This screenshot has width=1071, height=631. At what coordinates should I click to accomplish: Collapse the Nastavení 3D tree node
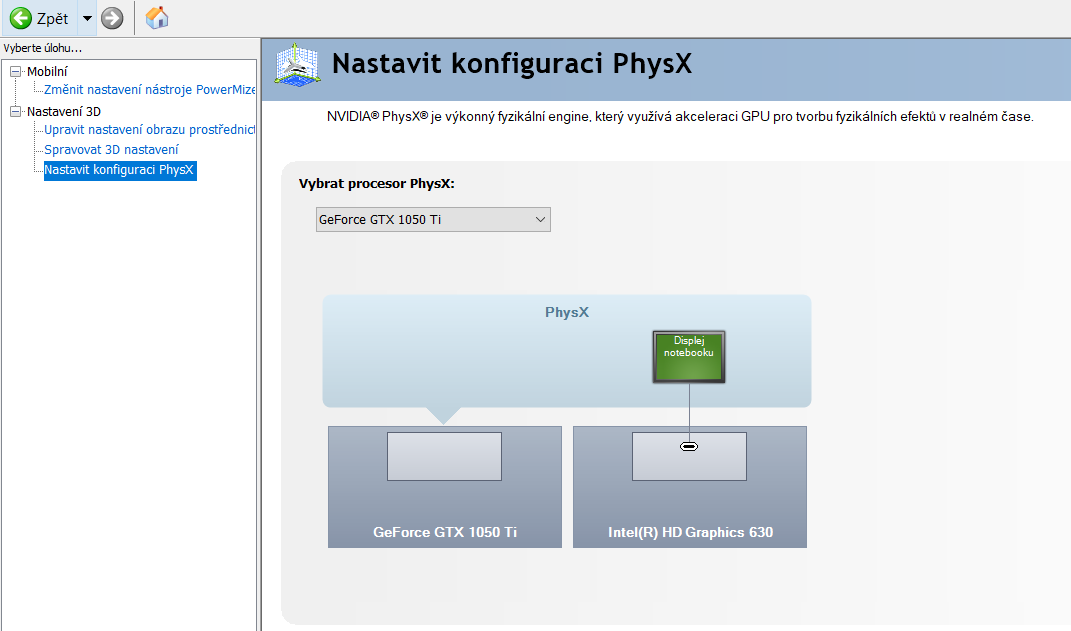click(15, 111)
